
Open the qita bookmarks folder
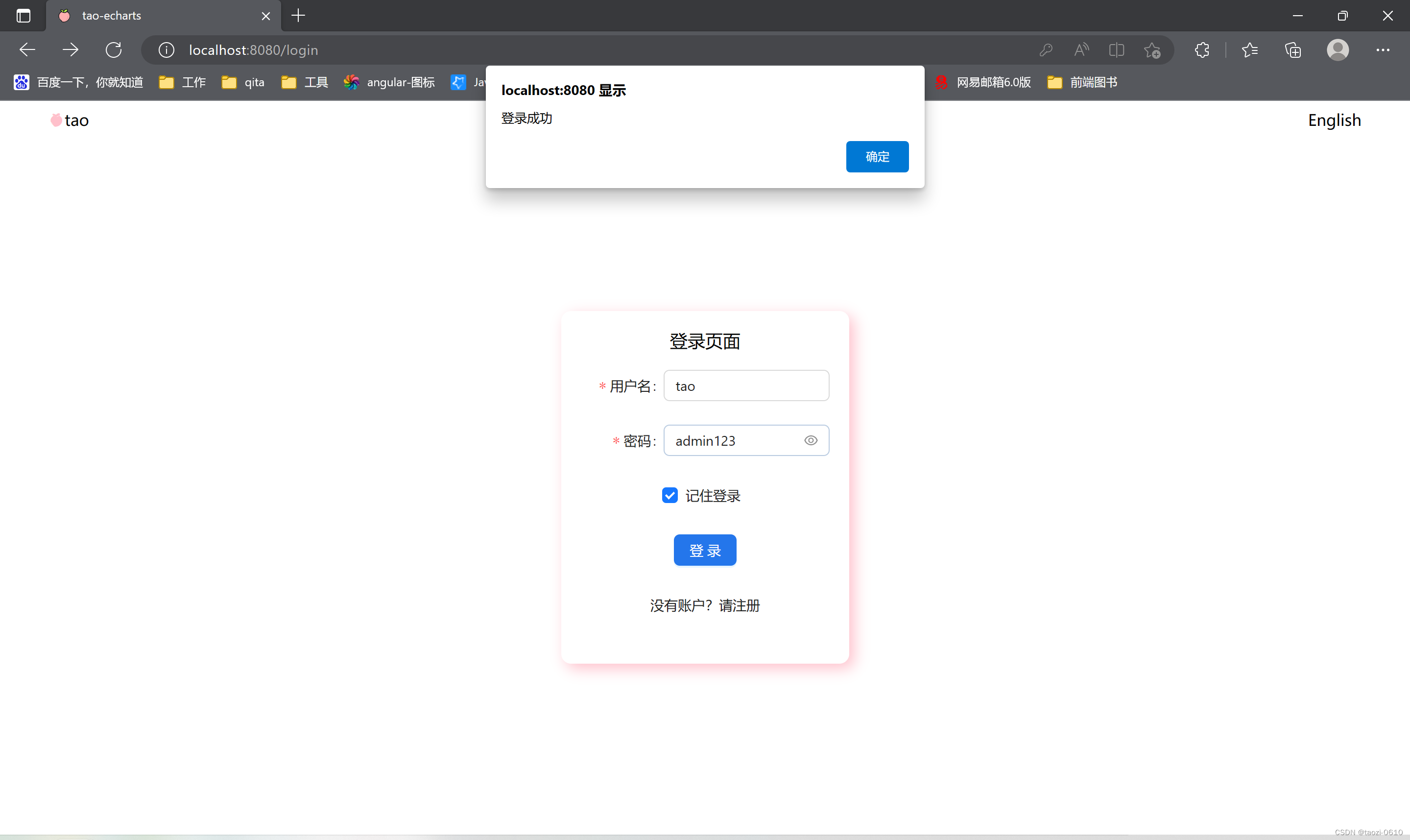coord(243,83)
